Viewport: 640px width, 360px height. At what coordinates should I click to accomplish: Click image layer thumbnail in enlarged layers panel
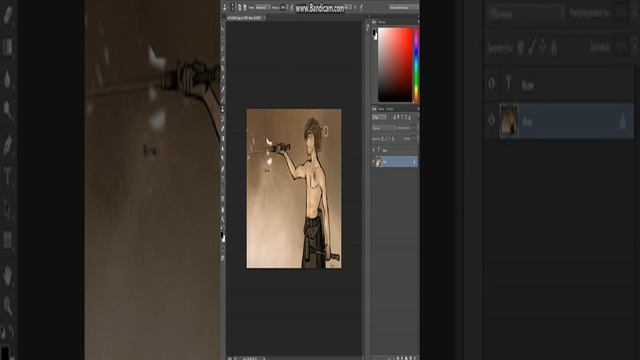click(509, 120)
